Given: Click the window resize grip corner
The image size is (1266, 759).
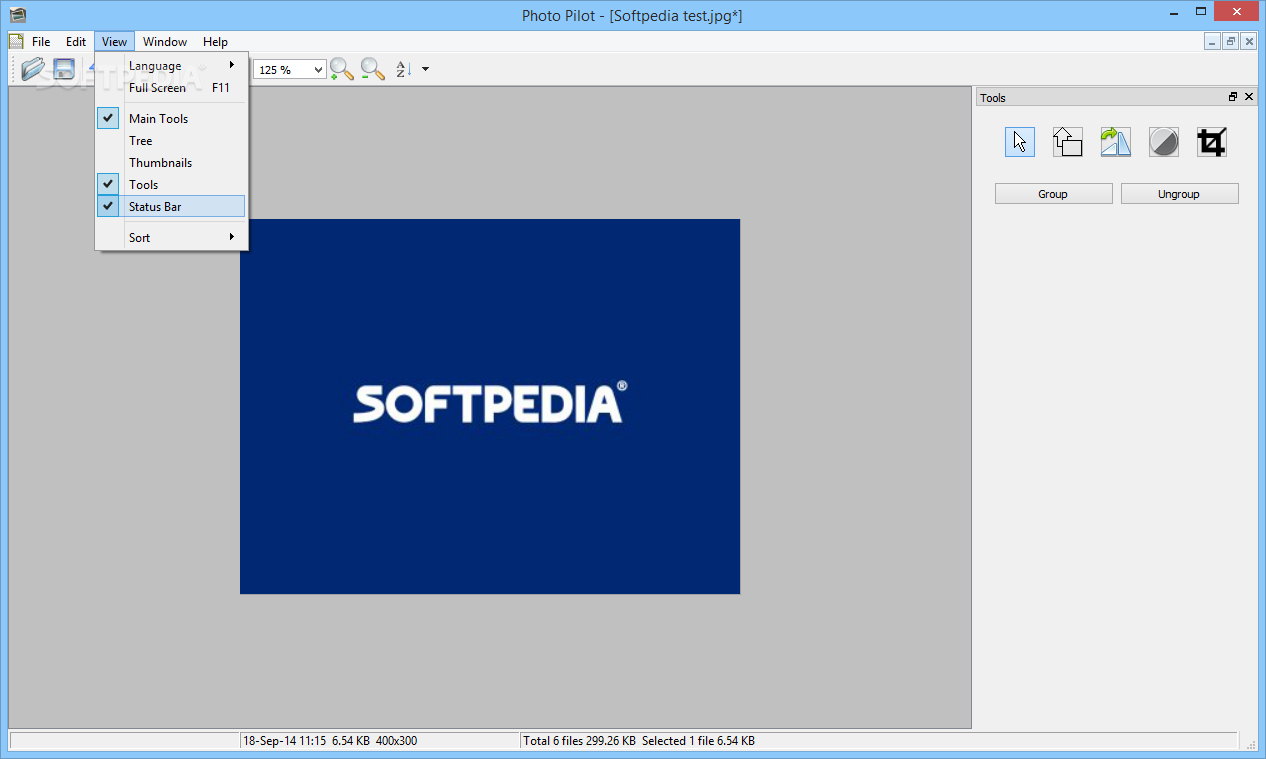Looking at the screenshot, I should click(x=1250, y=743).
